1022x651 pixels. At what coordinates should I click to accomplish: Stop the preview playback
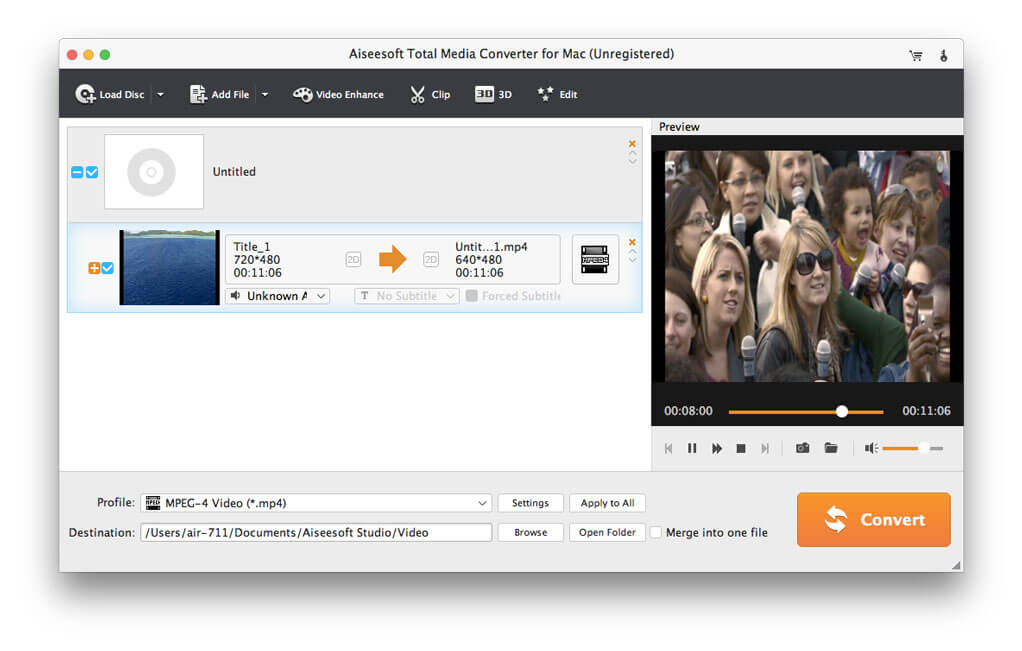click(741, 448)
